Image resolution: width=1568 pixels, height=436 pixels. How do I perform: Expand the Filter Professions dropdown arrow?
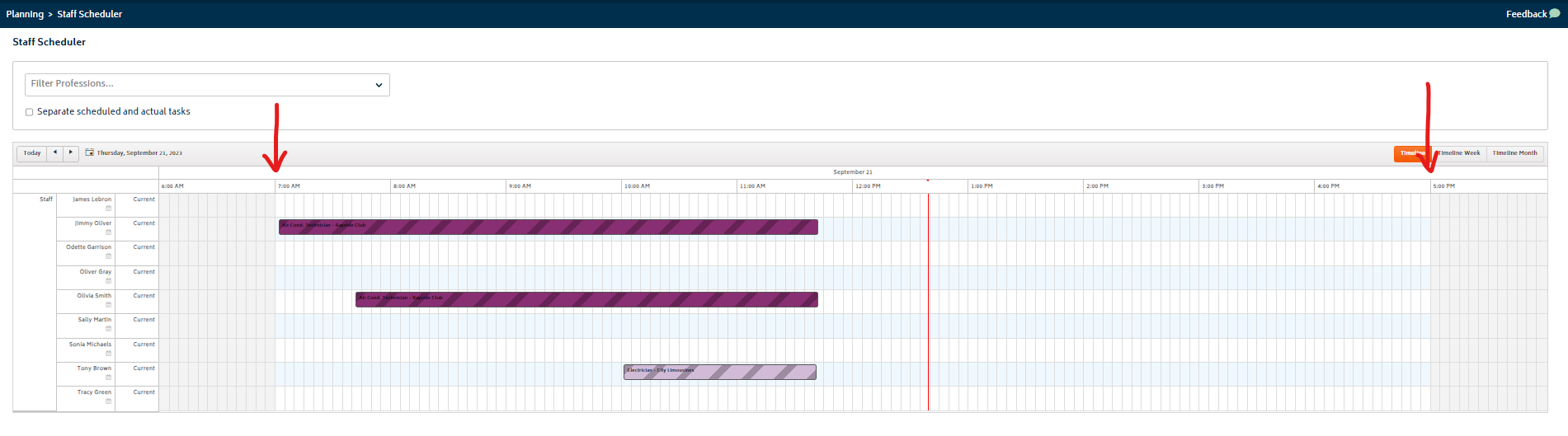379,85
